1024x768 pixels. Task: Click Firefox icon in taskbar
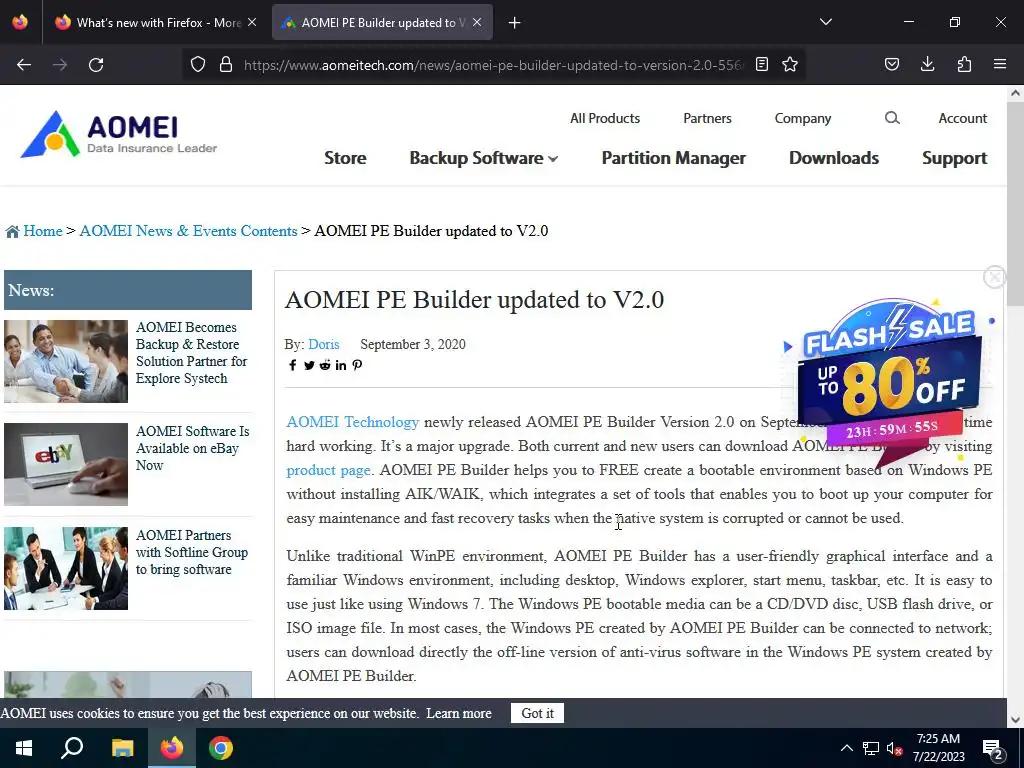[172, 748]
